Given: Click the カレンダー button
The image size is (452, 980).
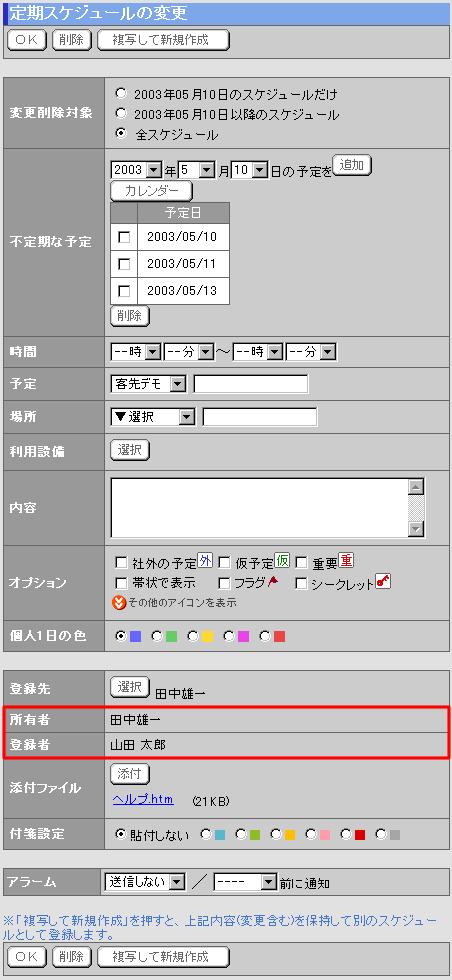Looking at the screenshot, I should coord(151,190).
